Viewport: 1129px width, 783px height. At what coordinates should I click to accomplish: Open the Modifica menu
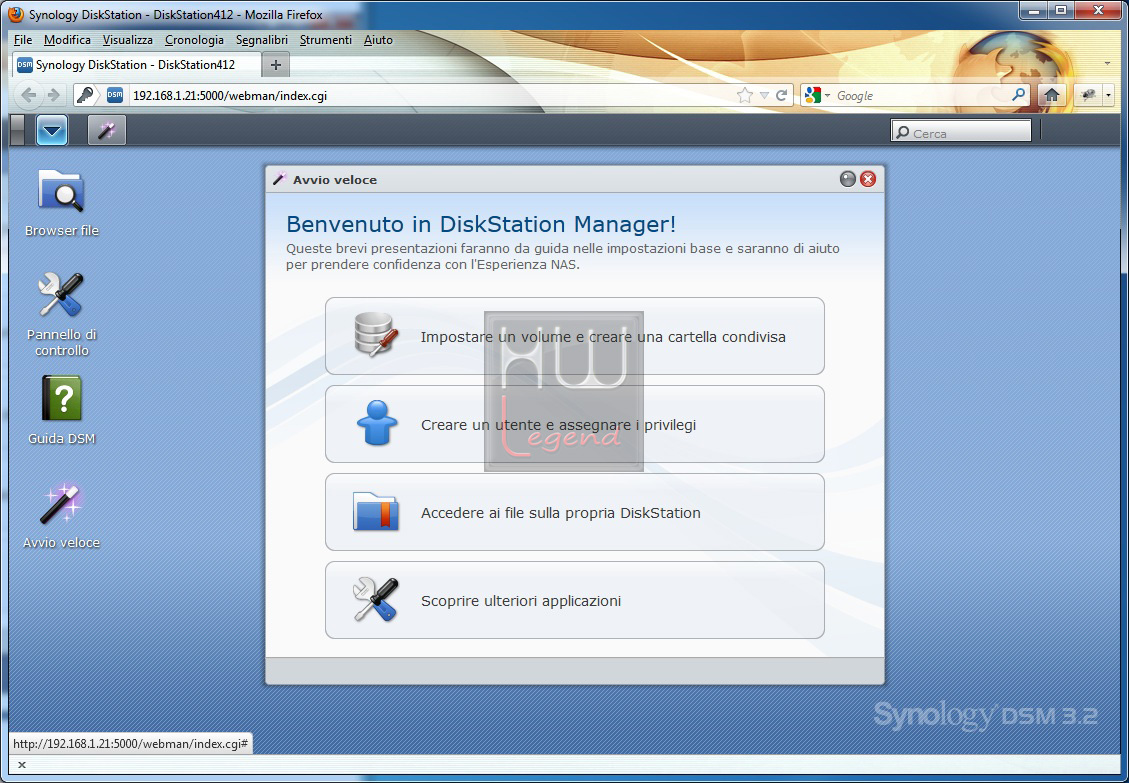tap(67, 40)
